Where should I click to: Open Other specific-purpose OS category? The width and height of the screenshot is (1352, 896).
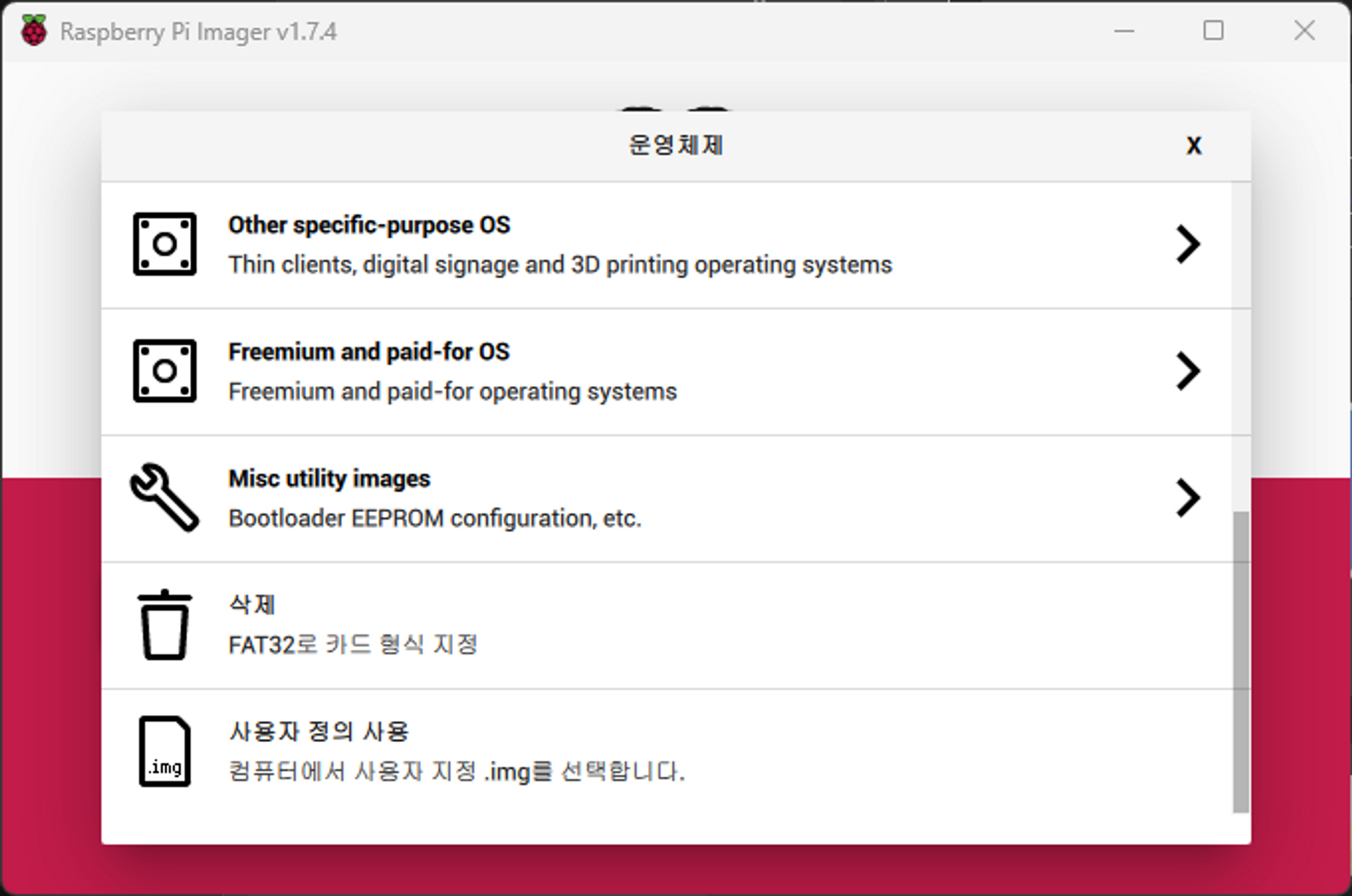coord(667,245)
